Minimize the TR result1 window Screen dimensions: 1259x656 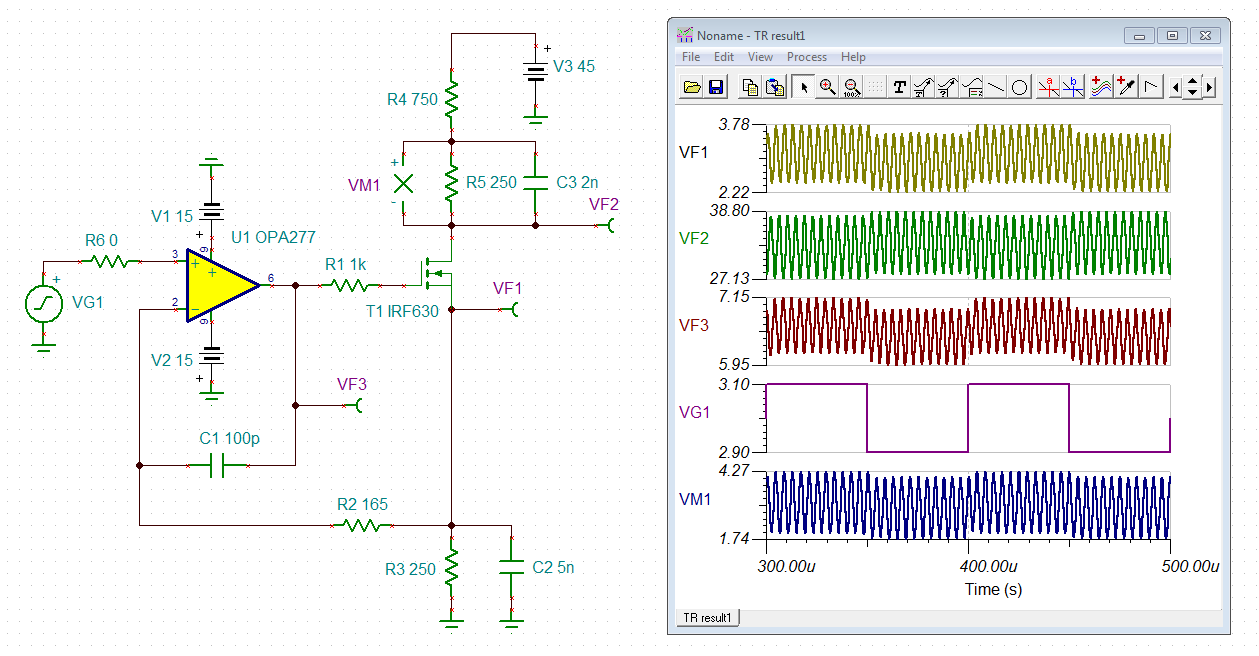coord(1140,35)
